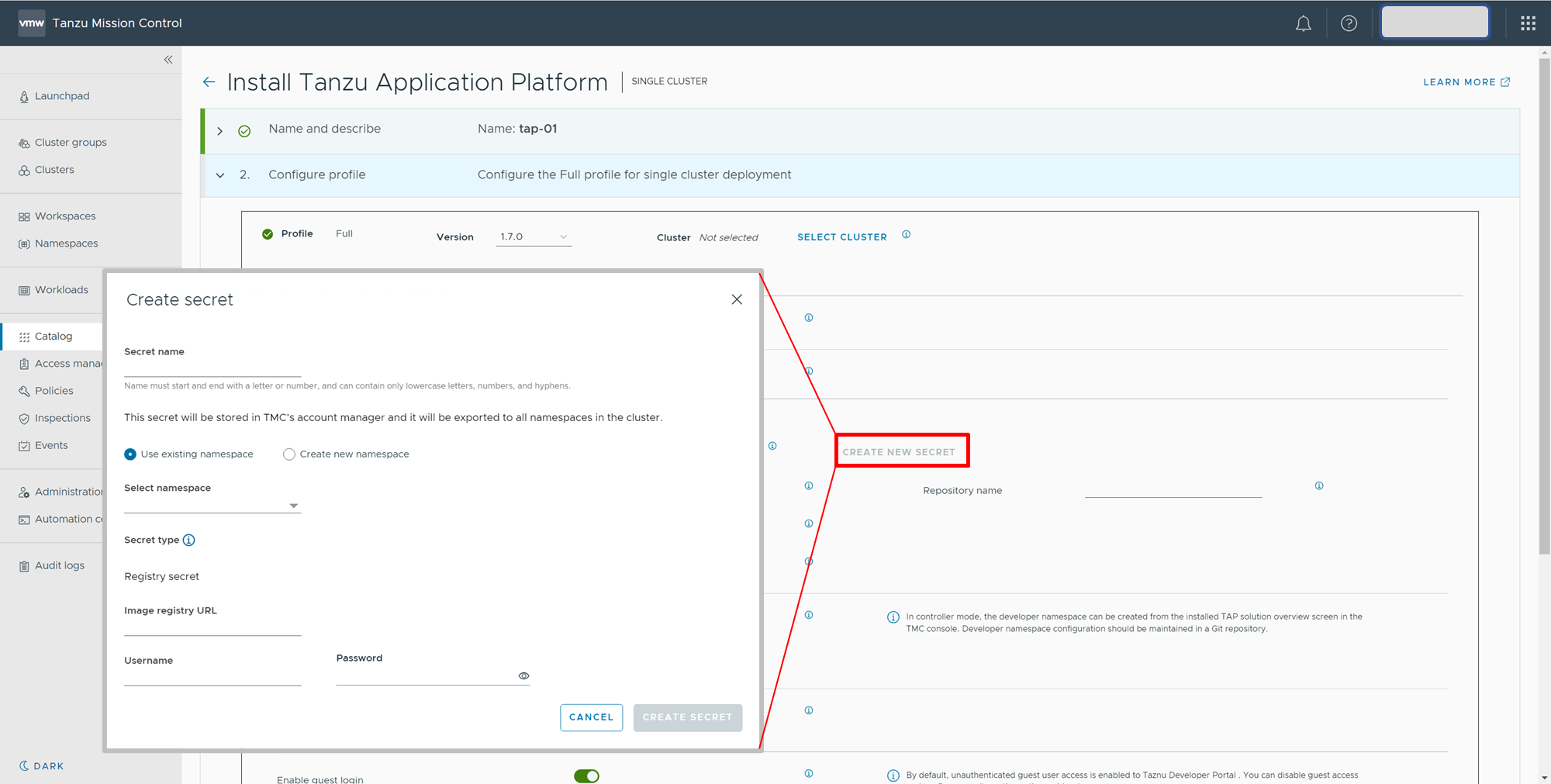This screenshot has width=1551, height=784.
Task: Go to Workspaces in the sidebar
Action: pos(65,216)
